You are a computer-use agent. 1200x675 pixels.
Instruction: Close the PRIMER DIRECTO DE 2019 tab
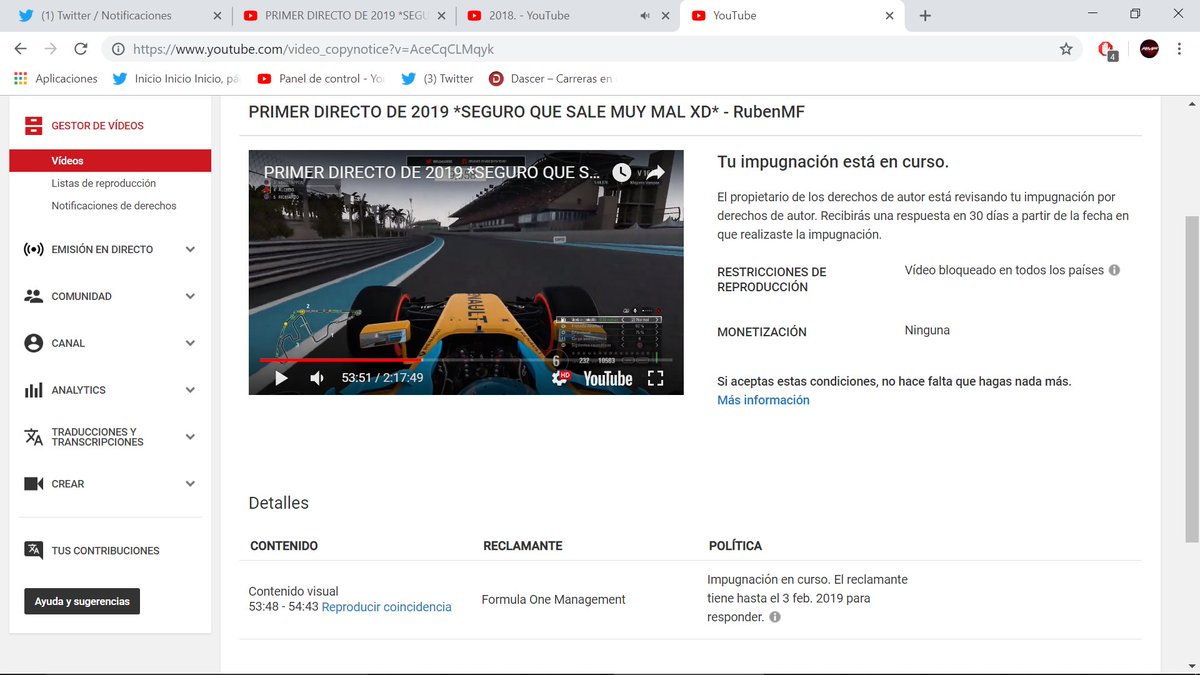coord(442,16)
